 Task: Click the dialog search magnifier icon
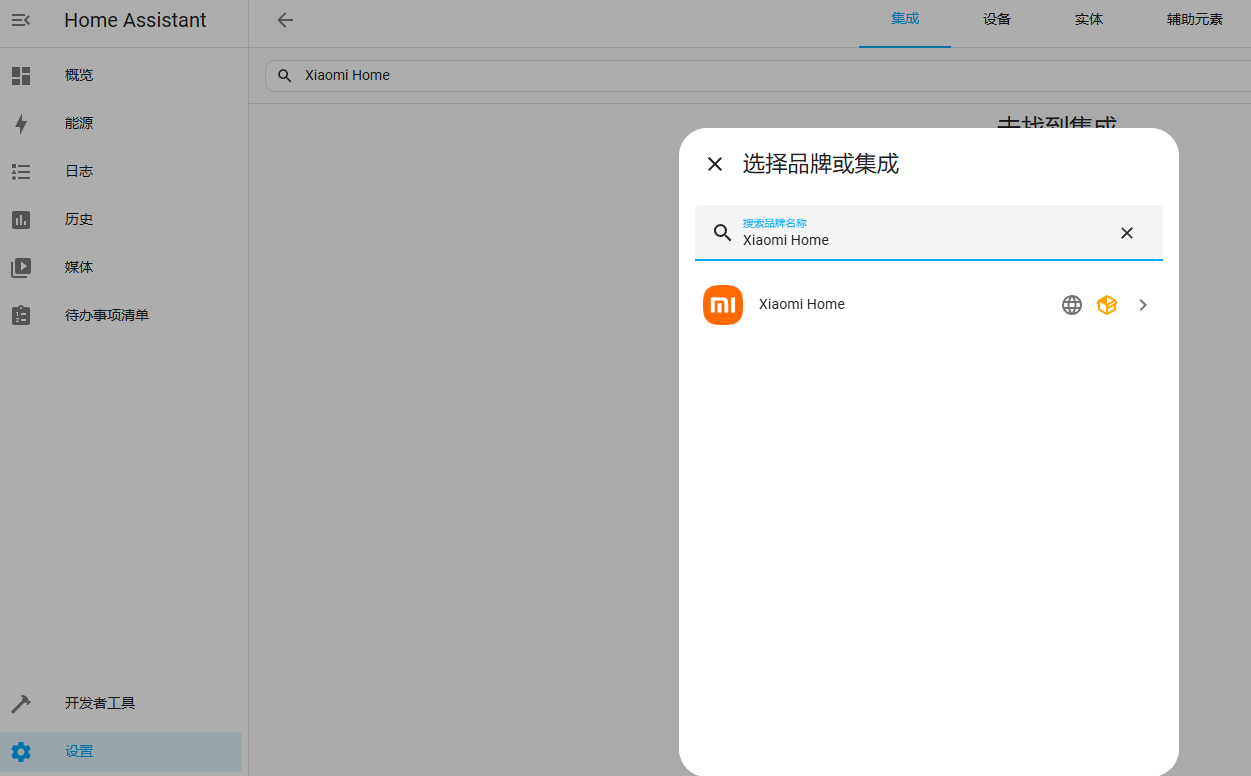pyautogui.click(x=723, y=233)
